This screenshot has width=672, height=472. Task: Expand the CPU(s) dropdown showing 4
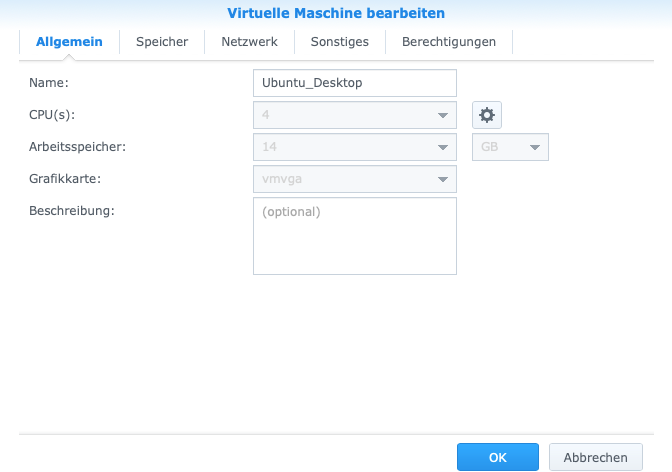(355, 115)
